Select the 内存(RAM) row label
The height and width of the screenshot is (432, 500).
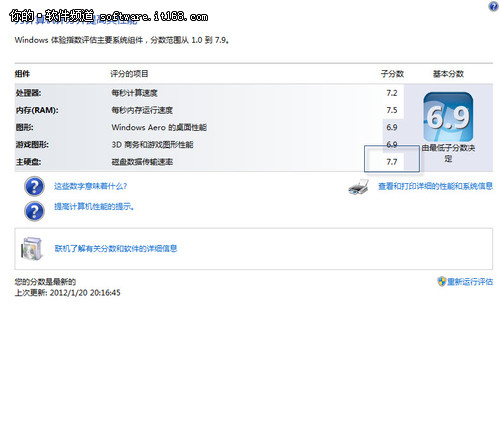point(37,110)
